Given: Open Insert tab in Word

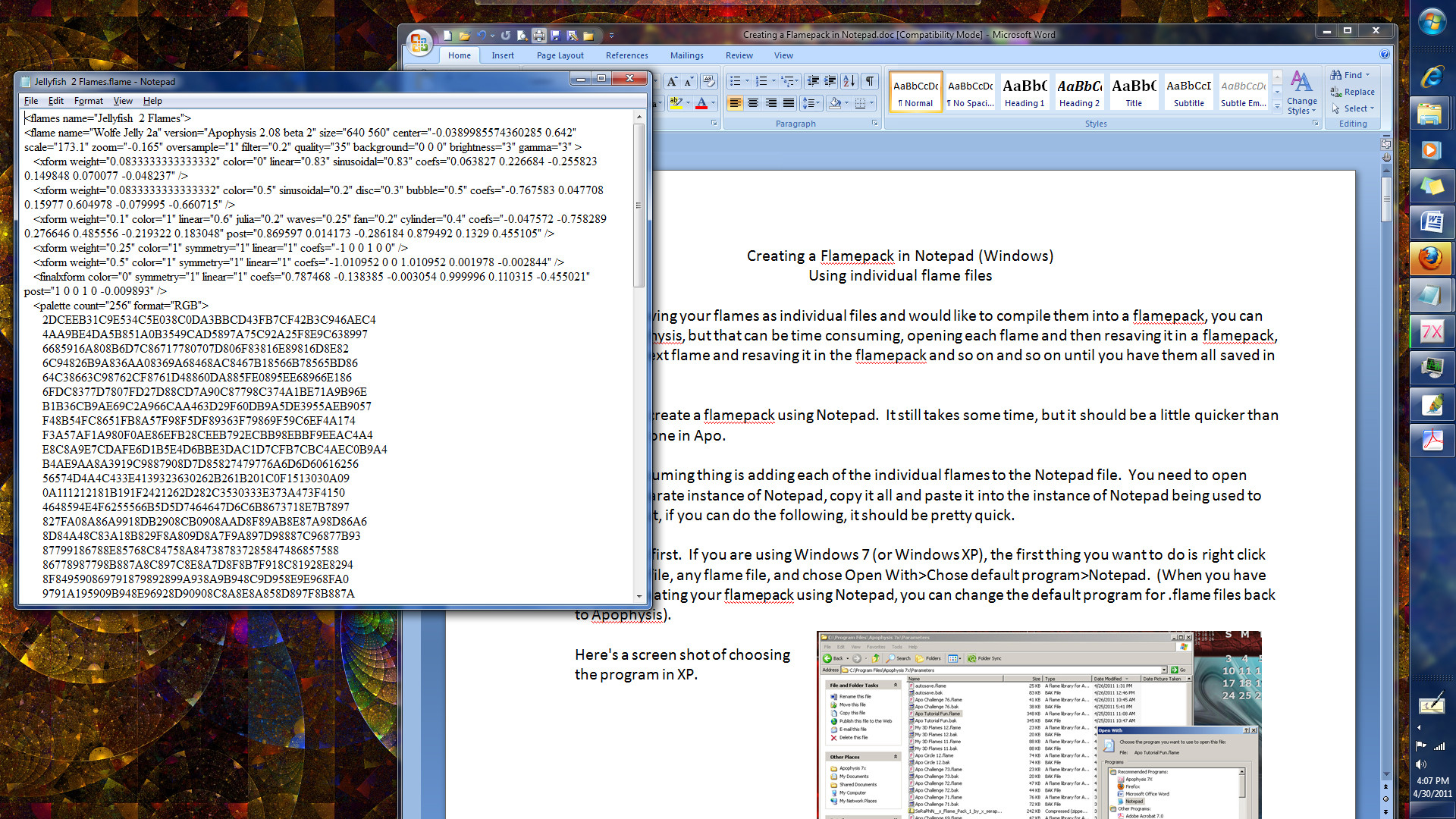Looking at the screenshot, I should click(502, 55).
